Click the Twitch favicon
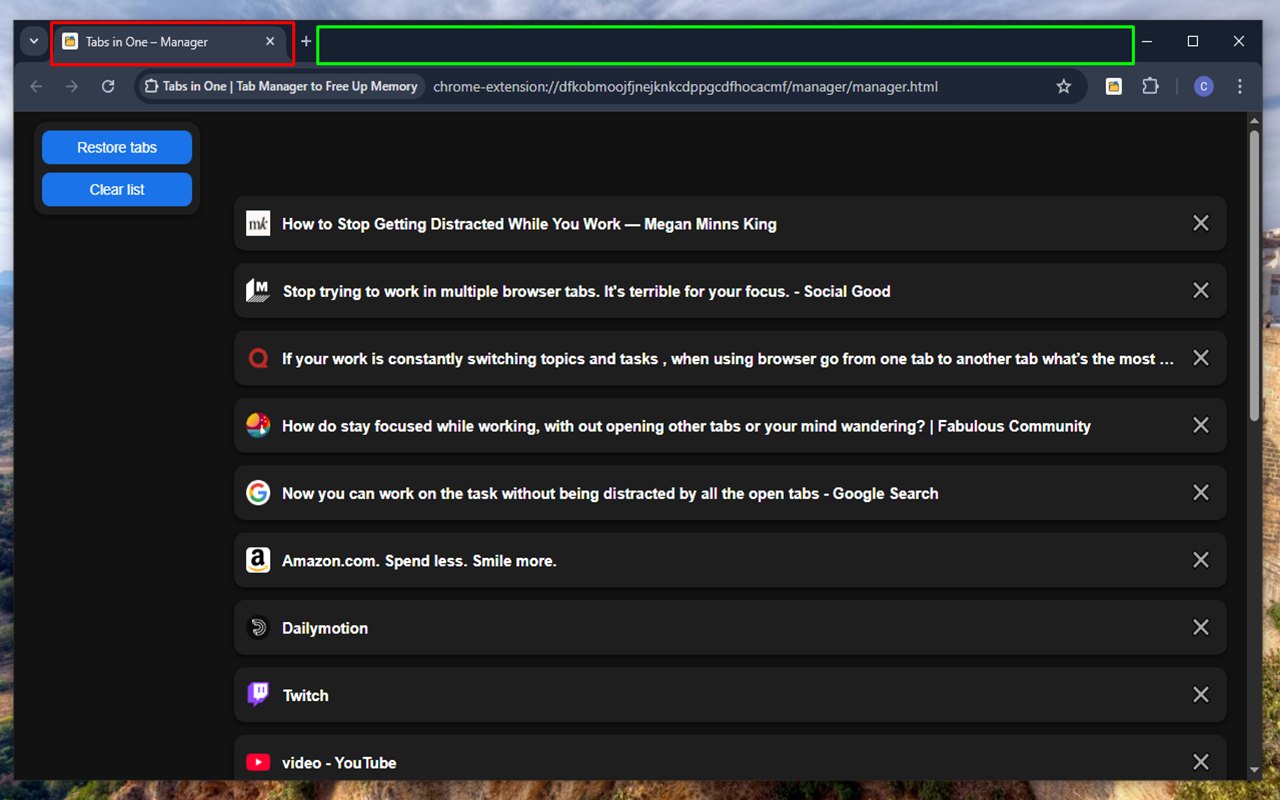The image size is (1280, 800). 258,695
